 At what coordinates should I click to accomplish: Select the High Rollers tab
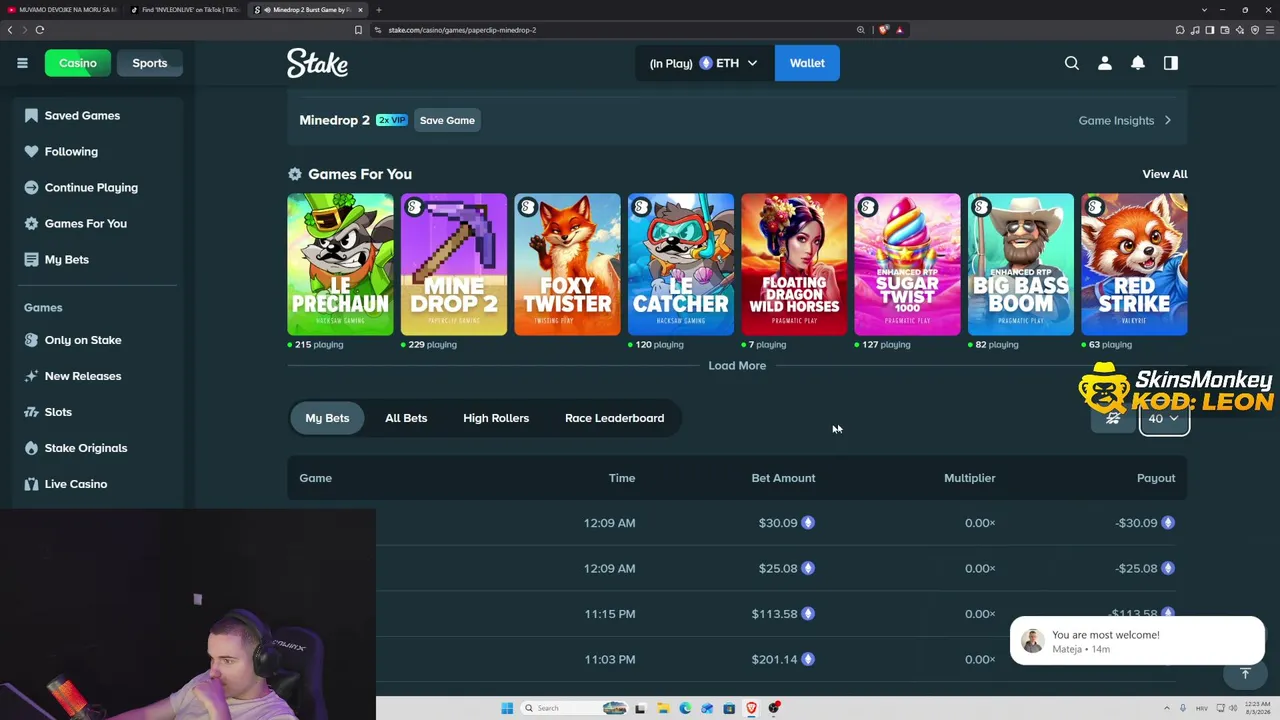coord(496,418)
